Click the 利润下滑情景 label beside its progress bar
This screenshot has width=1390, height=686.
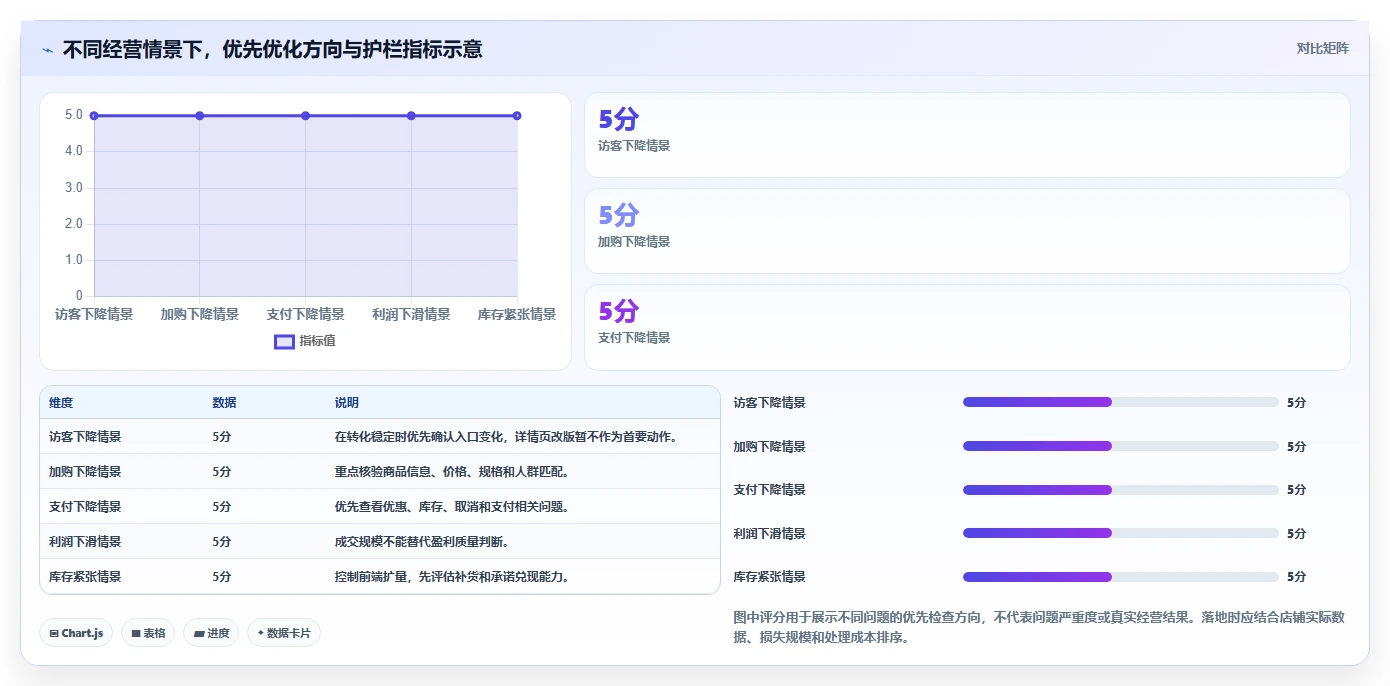click(769, 534)
